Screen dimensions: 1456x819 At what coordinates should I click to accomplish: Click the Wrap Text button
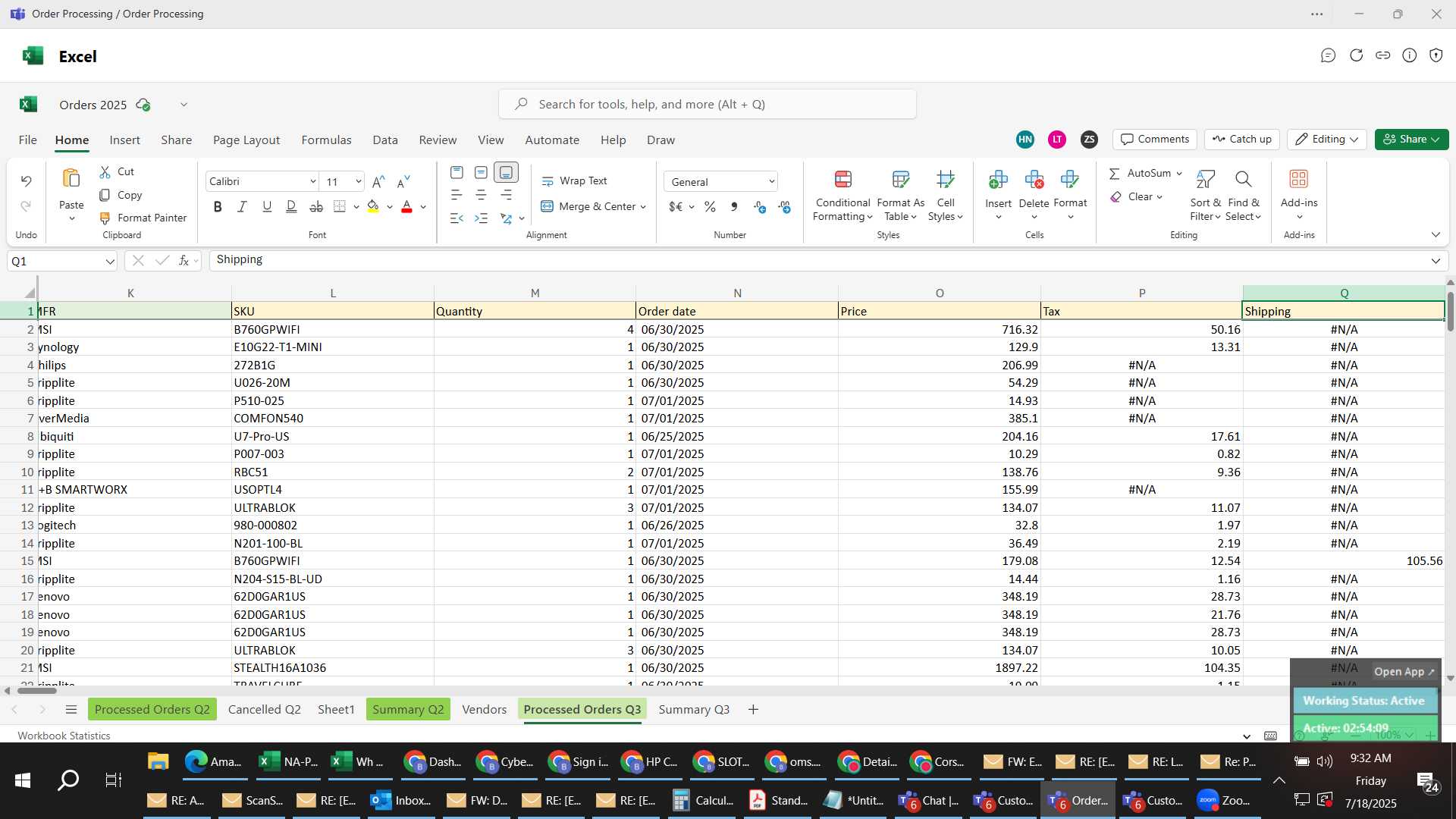click(574, 181)
